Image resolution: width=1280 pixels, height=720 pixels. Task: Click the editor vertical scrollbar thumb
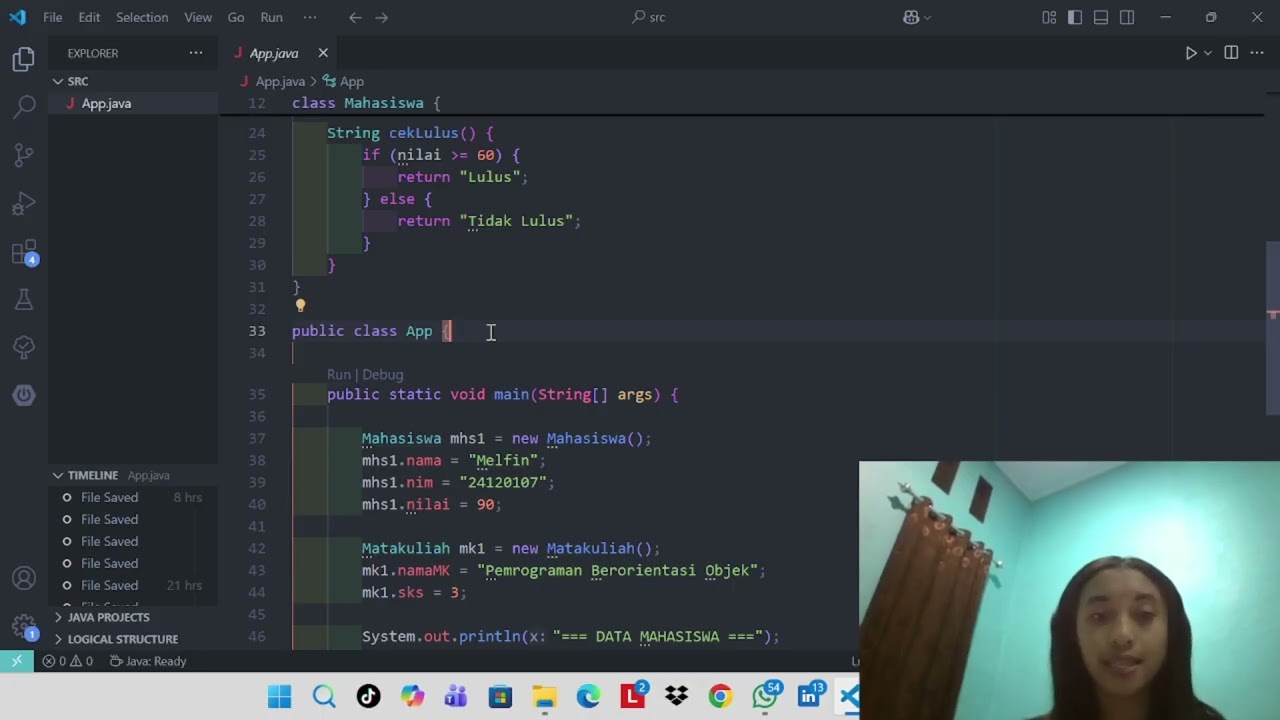1272,328
